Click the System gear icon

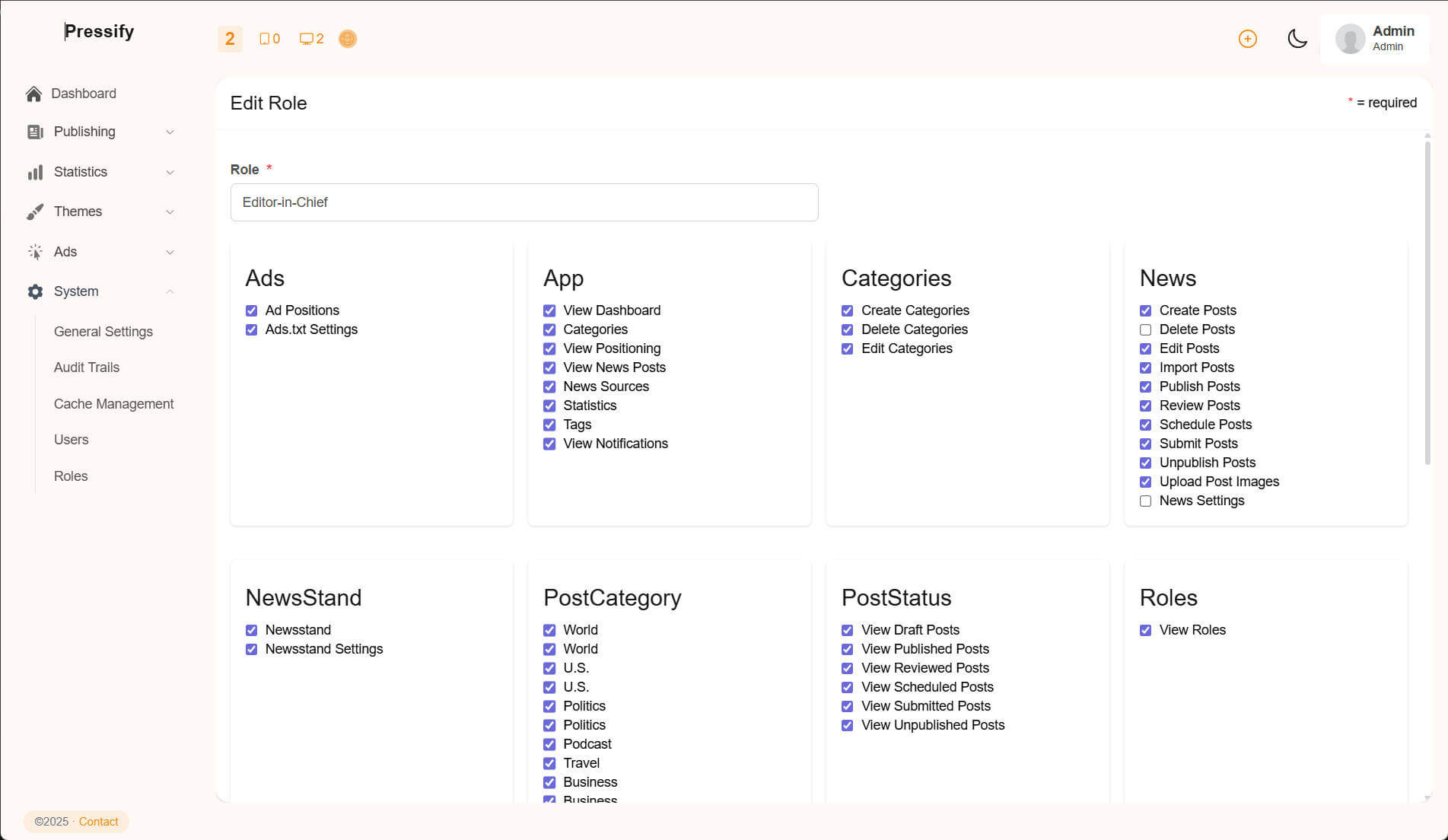coord(35,291)
